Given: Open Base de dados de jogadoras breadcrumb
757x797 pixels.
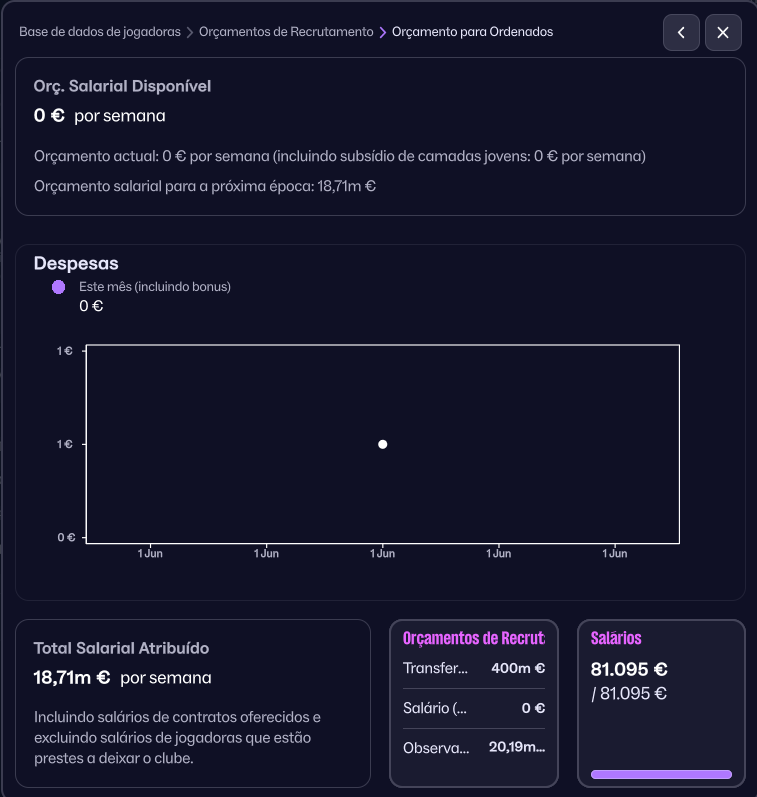Looking at the screenshot, I should (100, 32).
